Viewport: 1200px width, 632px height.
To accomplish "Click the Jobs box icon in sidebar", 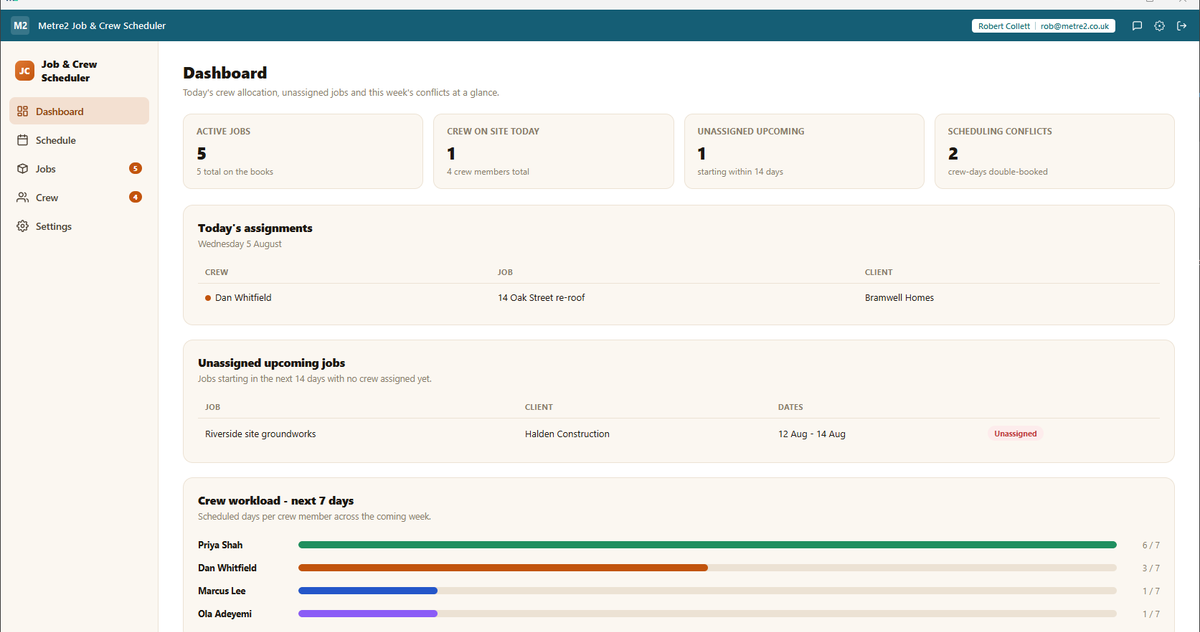I will [x=22, y=169].
